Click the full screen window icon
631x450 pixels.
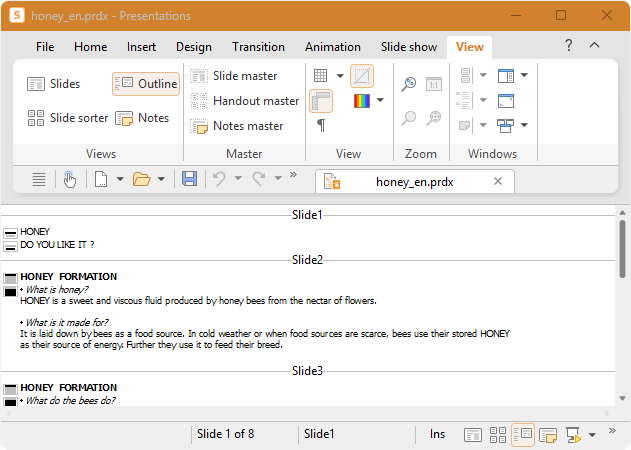506,101
